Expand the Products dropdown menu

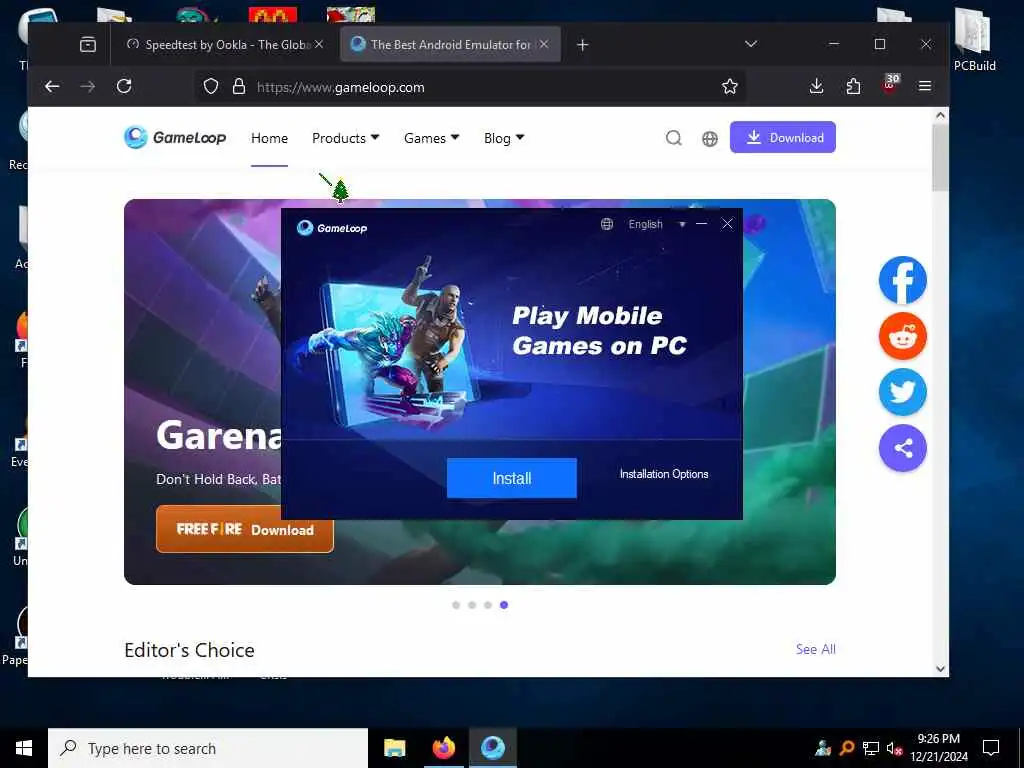tap(345, 138)
